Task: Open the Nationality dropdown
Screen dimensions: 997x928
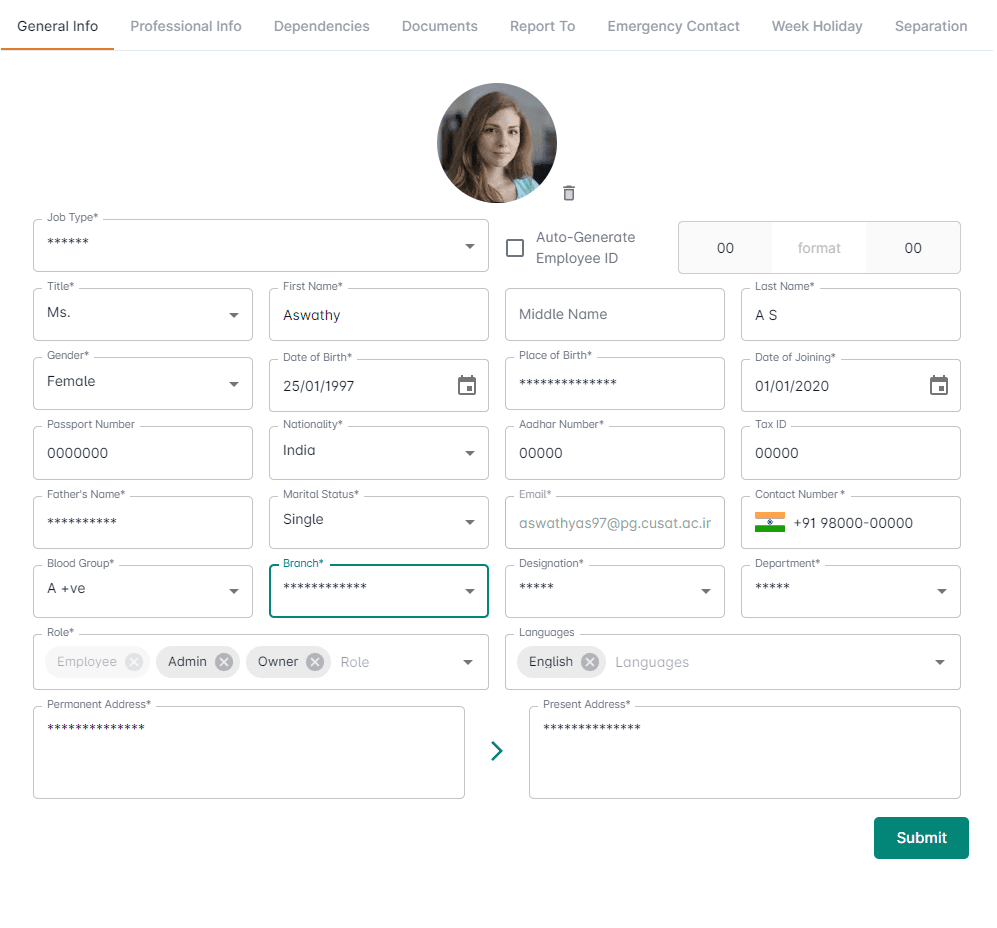Action: pyautogui.click(x=469, y=453)
